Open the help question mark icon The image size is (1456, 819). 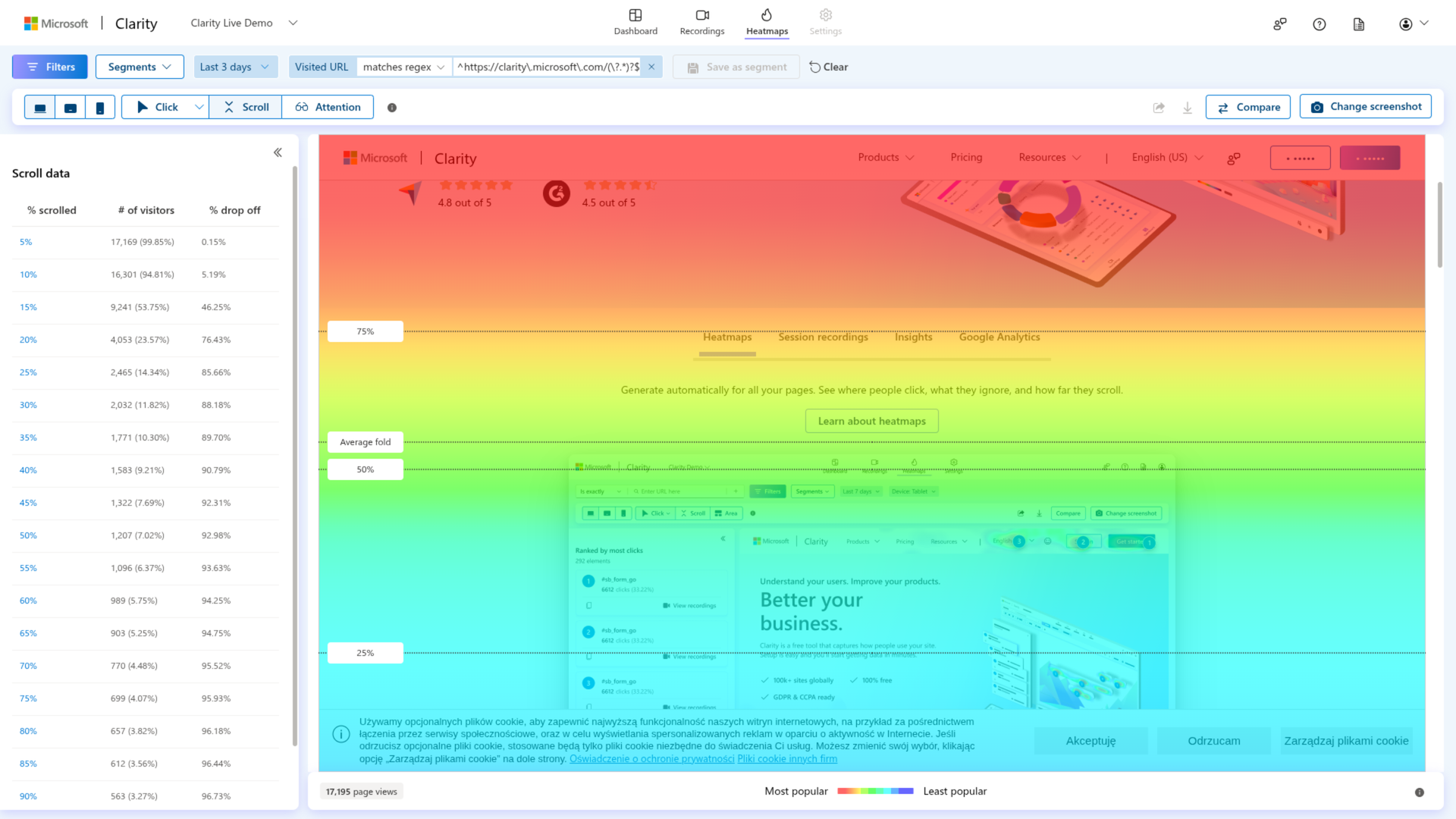pyautogui.click(x=1319, y=24)
